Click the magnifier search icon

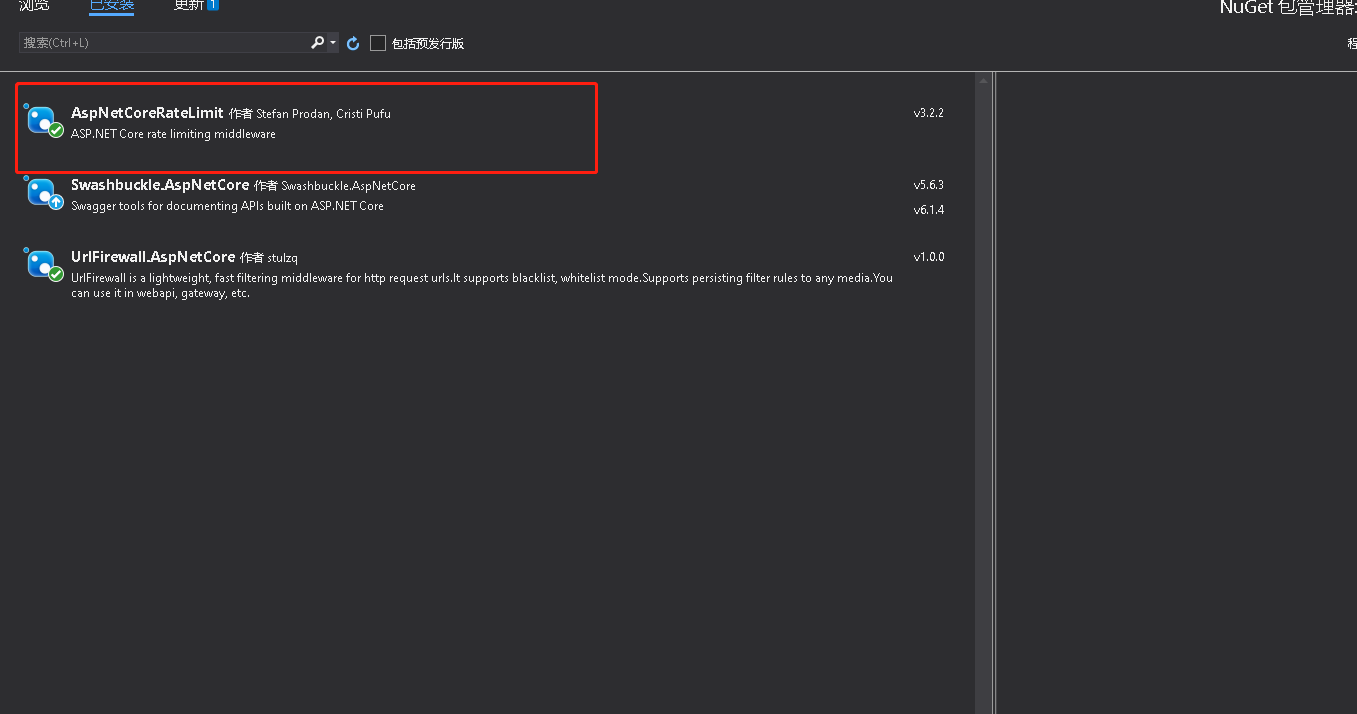(317, 43)
